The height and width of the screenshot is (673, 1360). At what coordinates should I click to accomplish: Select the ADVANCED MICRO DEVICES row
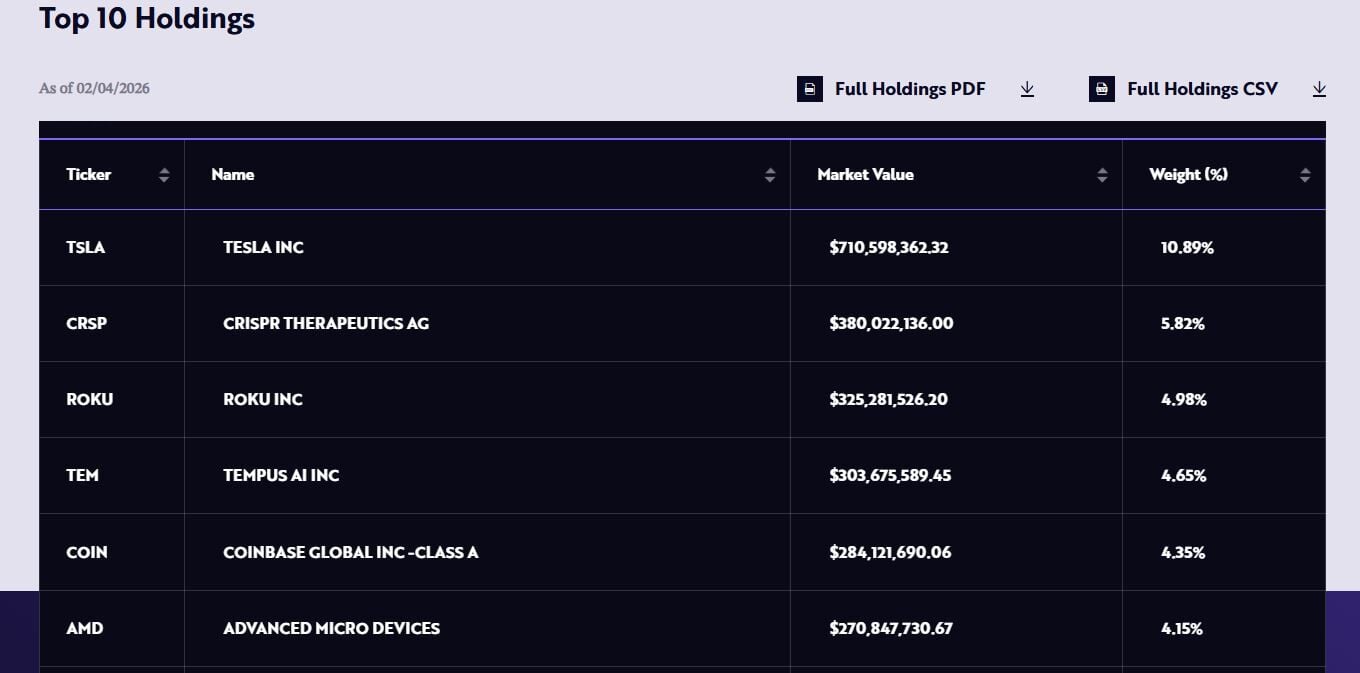[331, 628]
